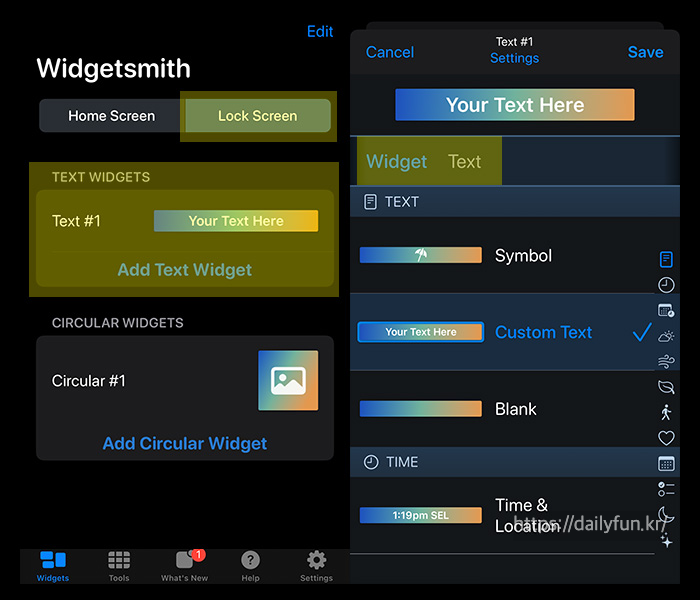Choose the Time & Location widget option
The height and width of the screenshot is (600, 700).
coord(502,516)
